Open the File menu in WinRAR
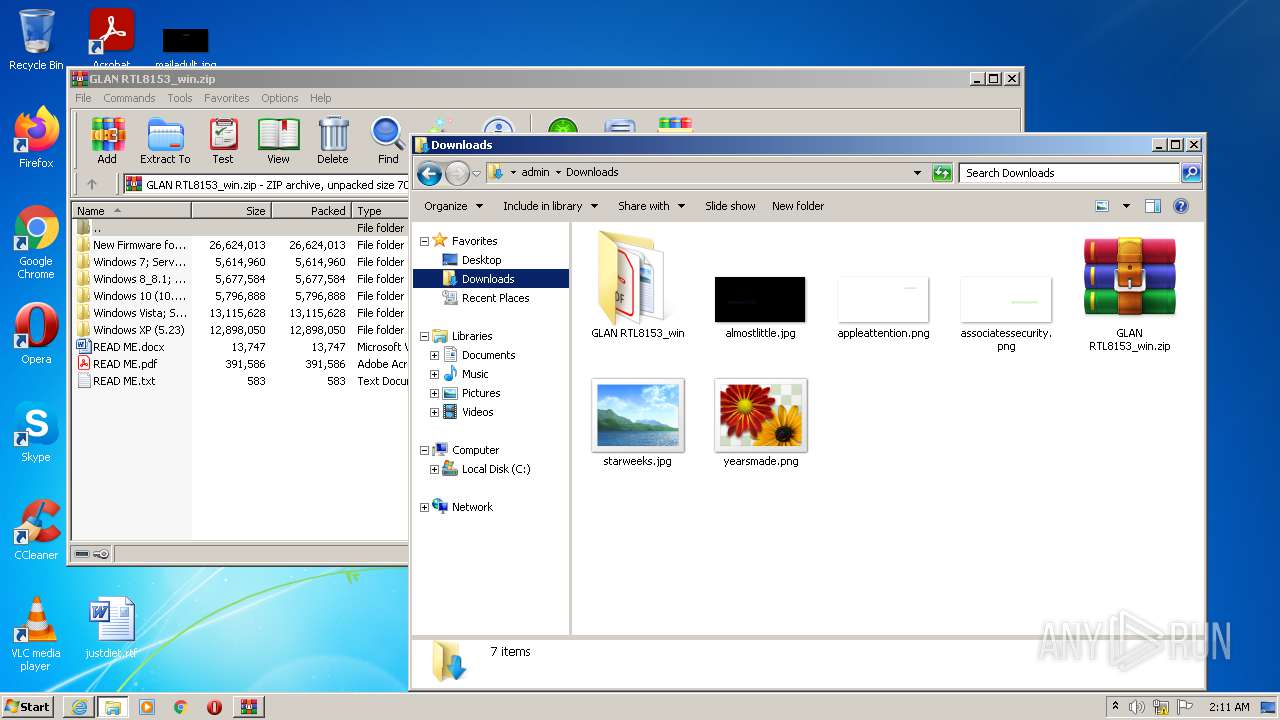Viewport: 1280px width, 720px height. 83,98
